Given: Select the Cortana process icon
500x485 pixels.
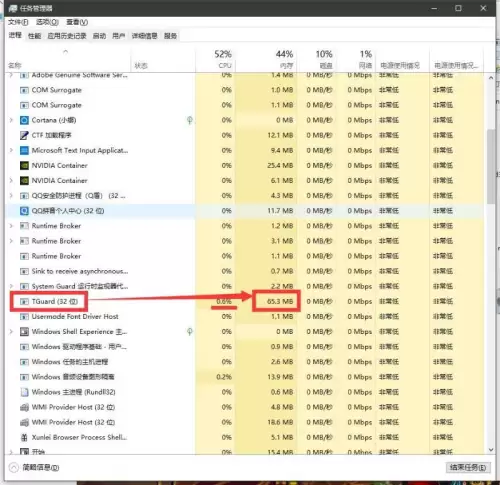Looking at the screenshot, I should point(24,120).
